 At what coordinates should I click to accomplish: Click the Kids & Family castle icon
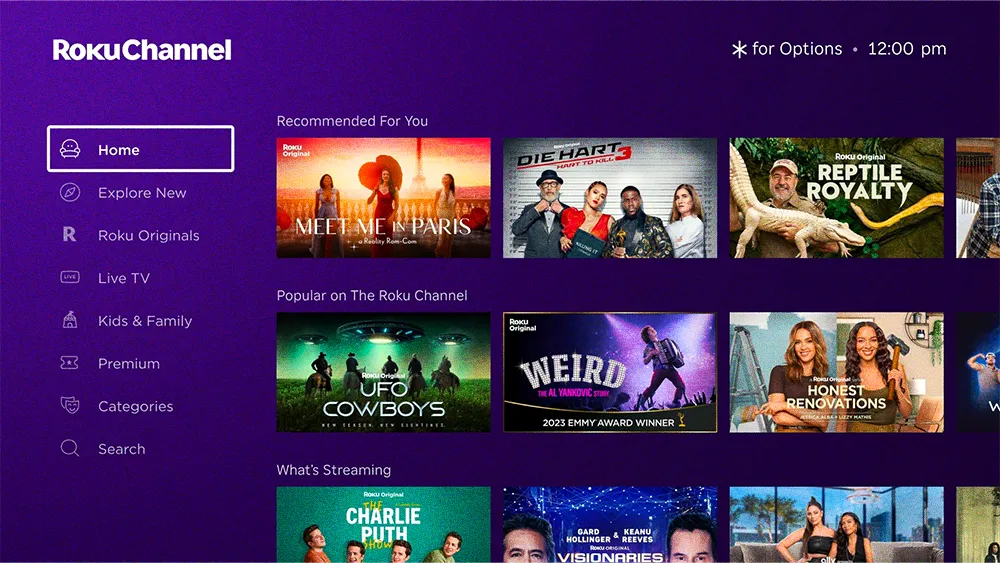click(70, 320)
